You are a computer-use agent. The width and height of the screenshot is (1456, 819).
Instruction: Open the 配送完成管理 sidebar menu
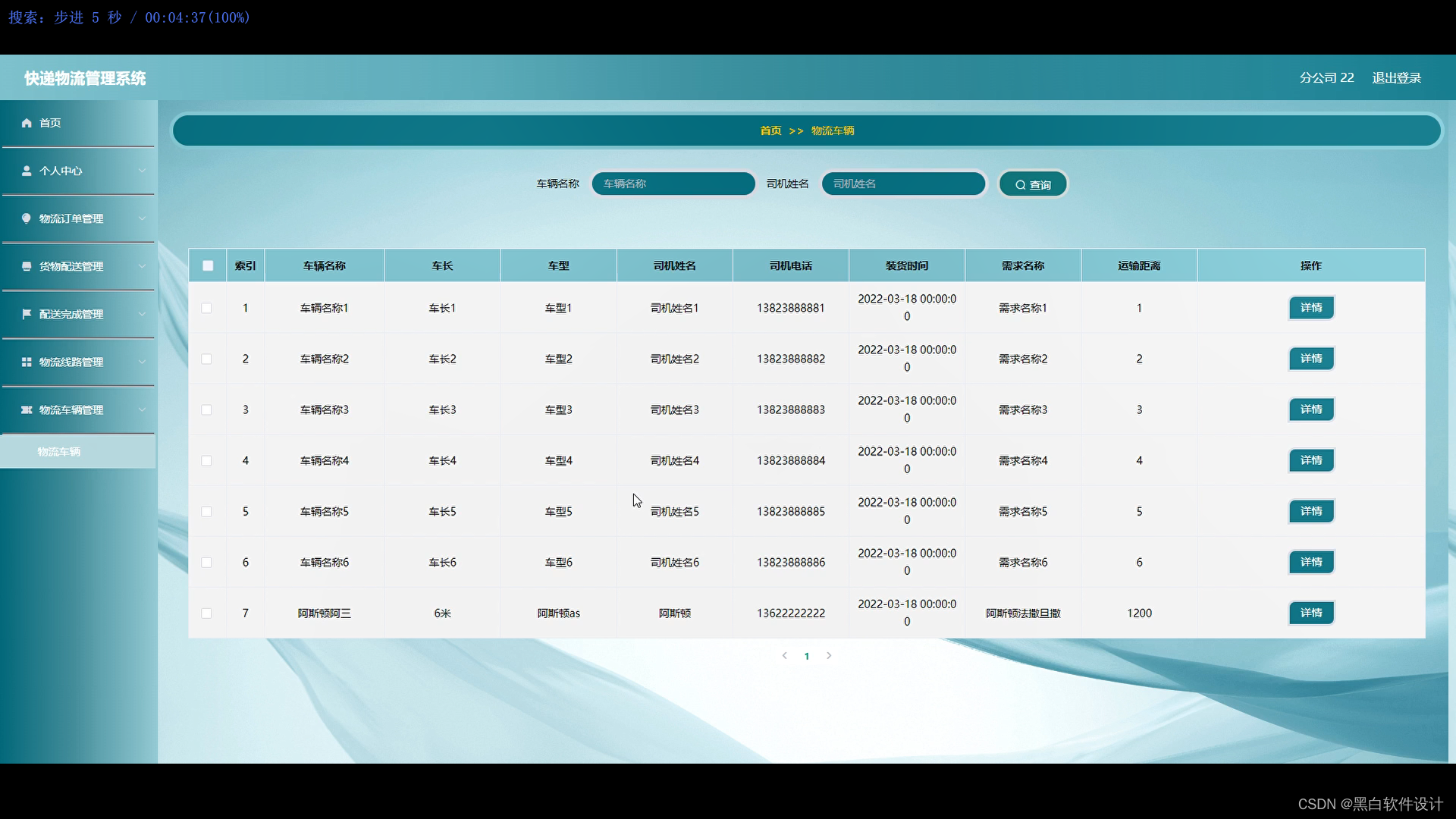tap(78, 314)
